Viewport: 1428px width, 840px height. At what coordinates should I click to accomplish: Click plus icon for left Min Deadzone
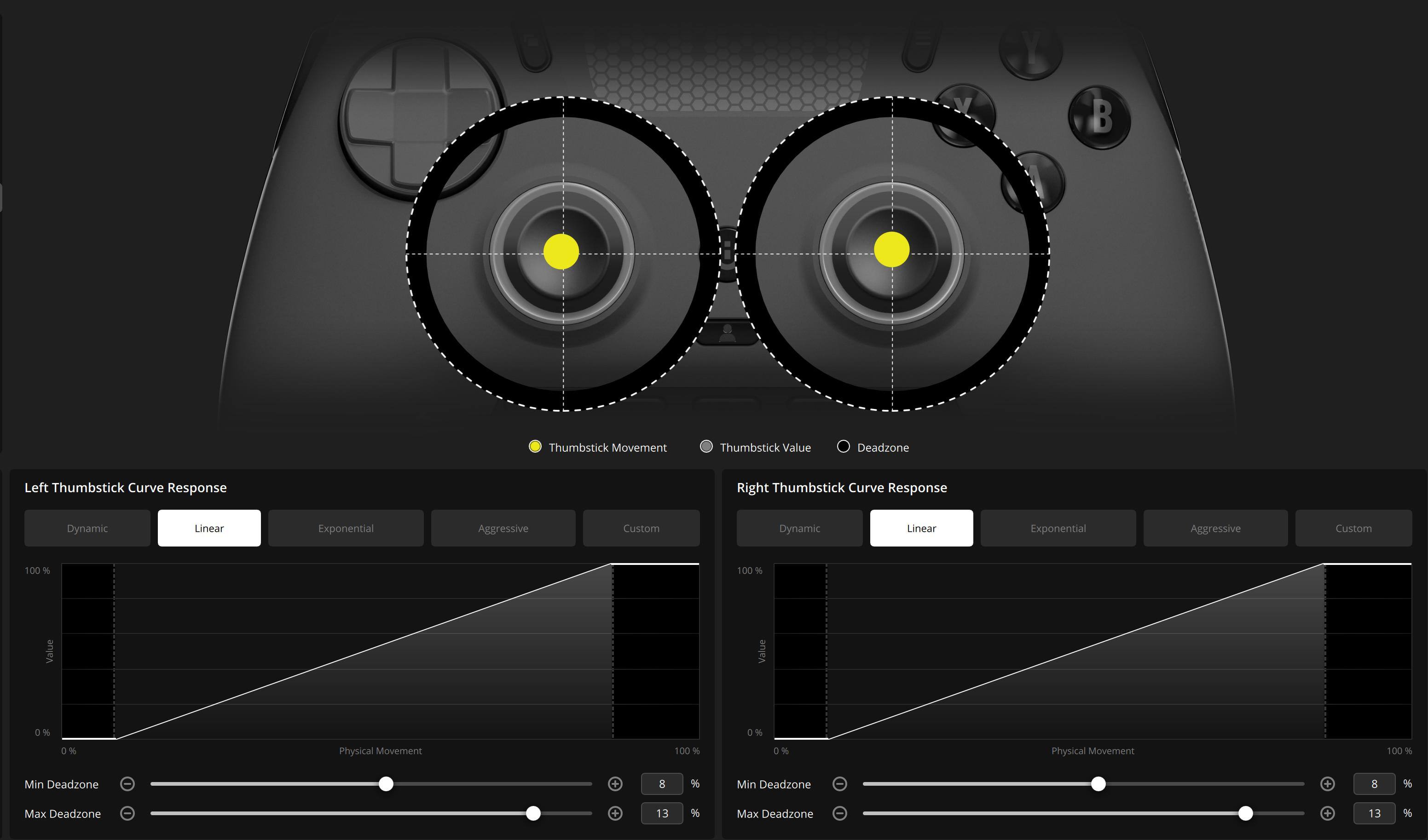point(615,784)
